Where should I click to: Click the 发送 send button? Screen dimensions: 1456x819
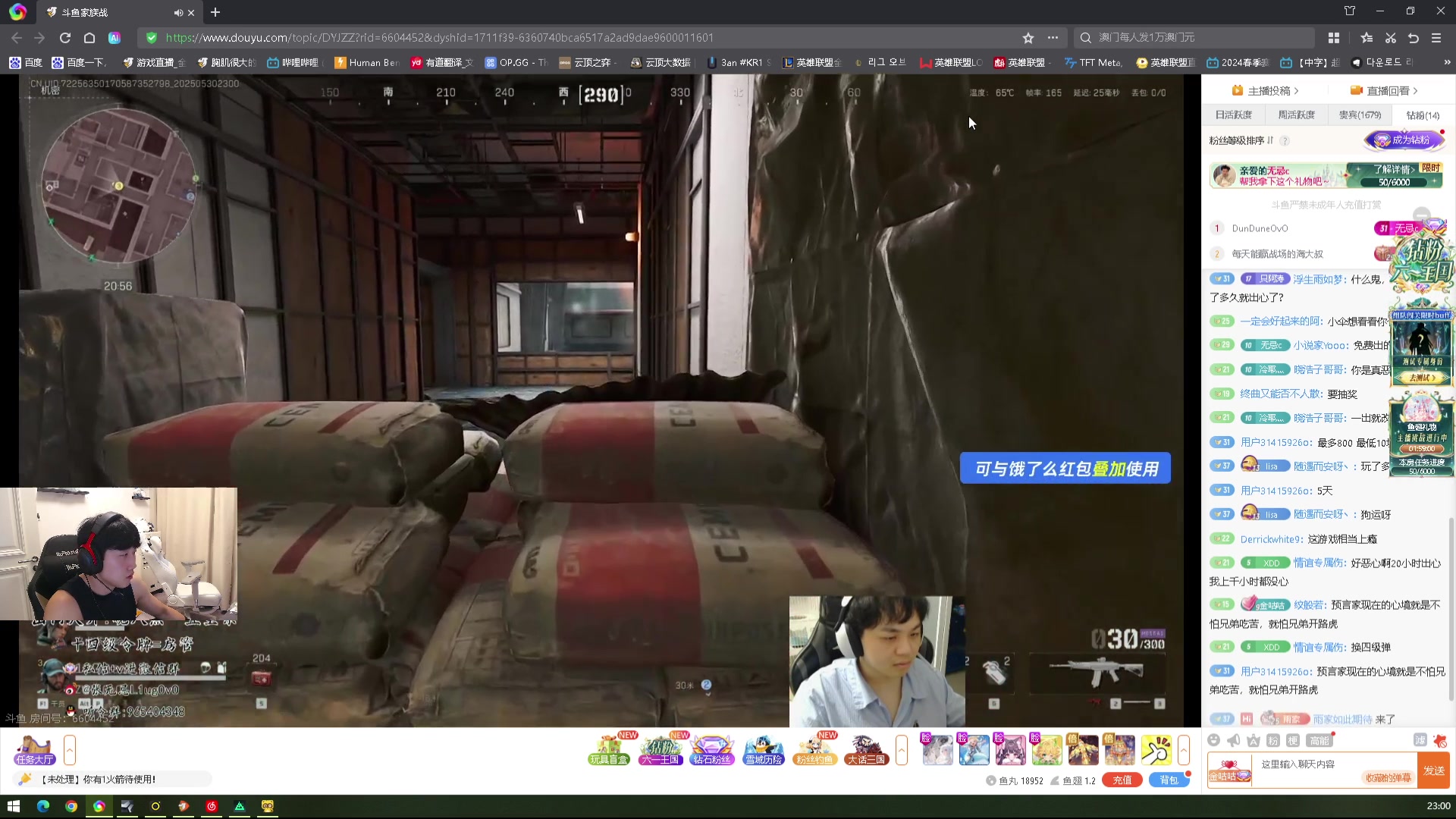1433,770
